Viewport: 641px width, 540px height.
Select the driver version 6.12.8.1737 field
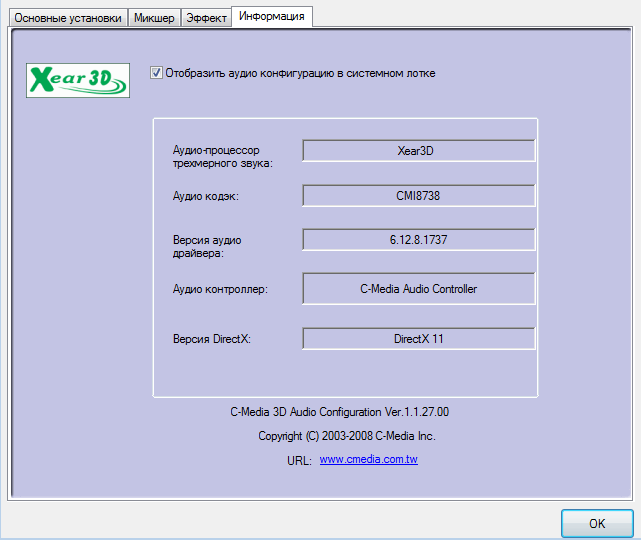click(418, 241)
